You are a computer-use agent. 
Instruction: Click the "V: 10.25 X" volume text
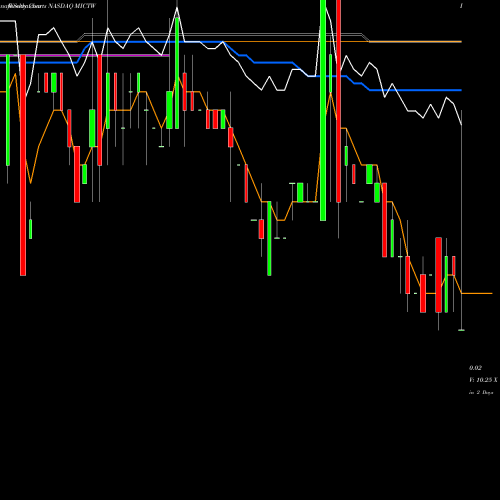click(483, 380)
